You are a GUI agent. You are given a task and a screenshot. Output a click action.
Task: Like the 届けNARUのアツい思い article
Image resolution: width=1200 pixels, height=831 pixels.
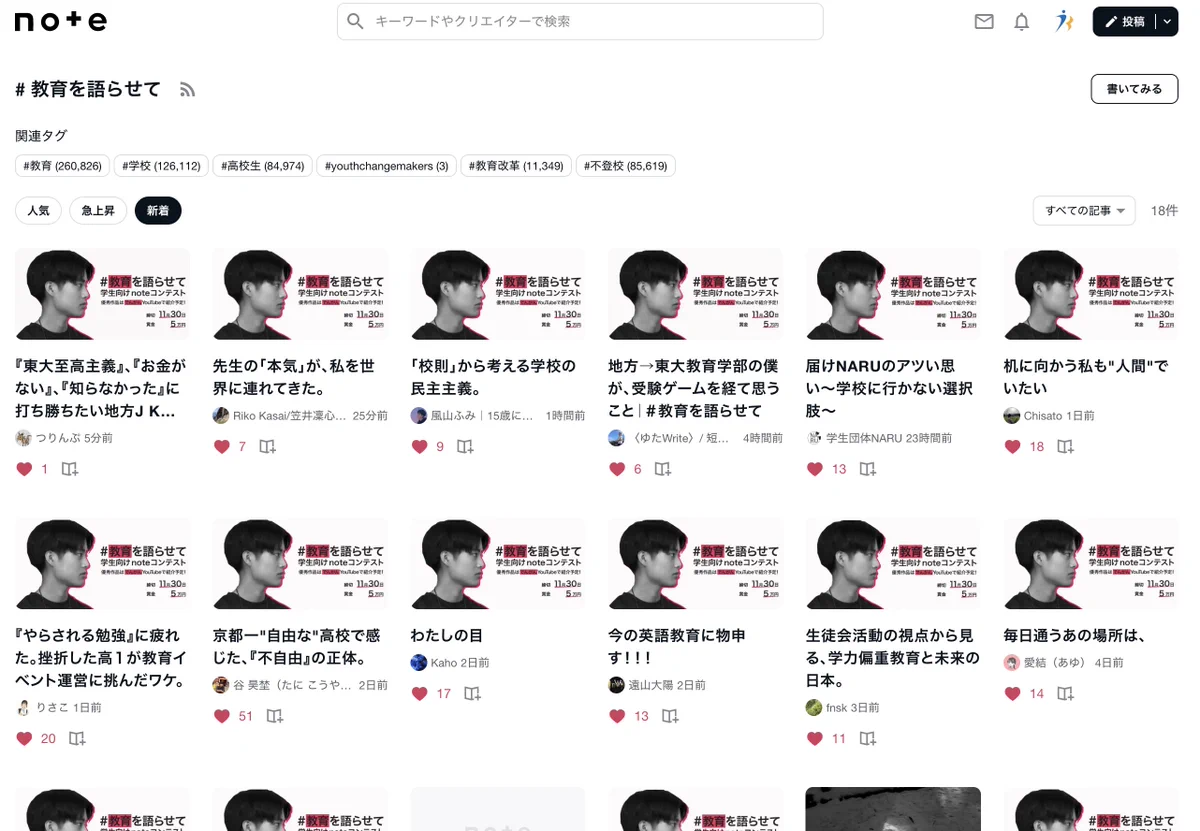(815, 468)
